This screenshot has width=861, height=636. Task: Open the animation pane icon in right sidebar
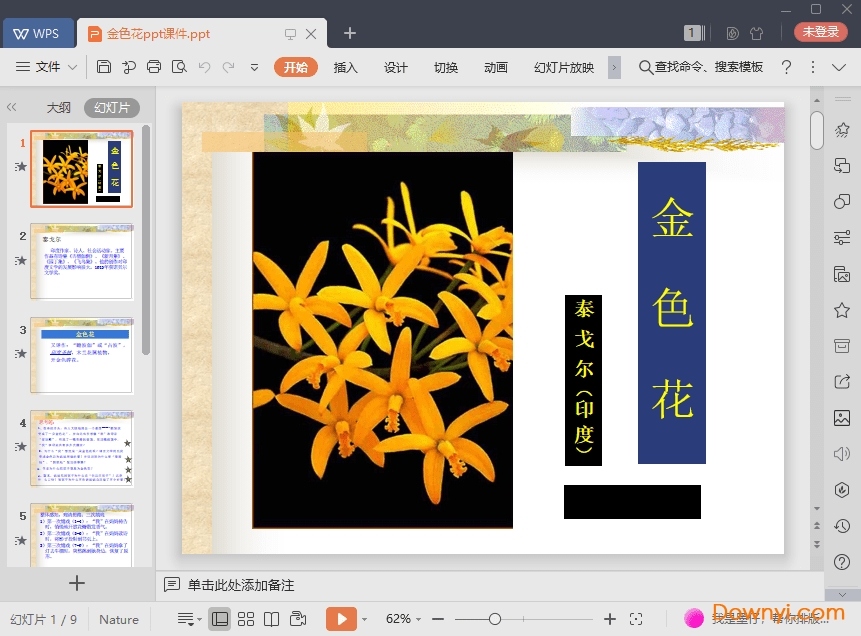[845, 129]
